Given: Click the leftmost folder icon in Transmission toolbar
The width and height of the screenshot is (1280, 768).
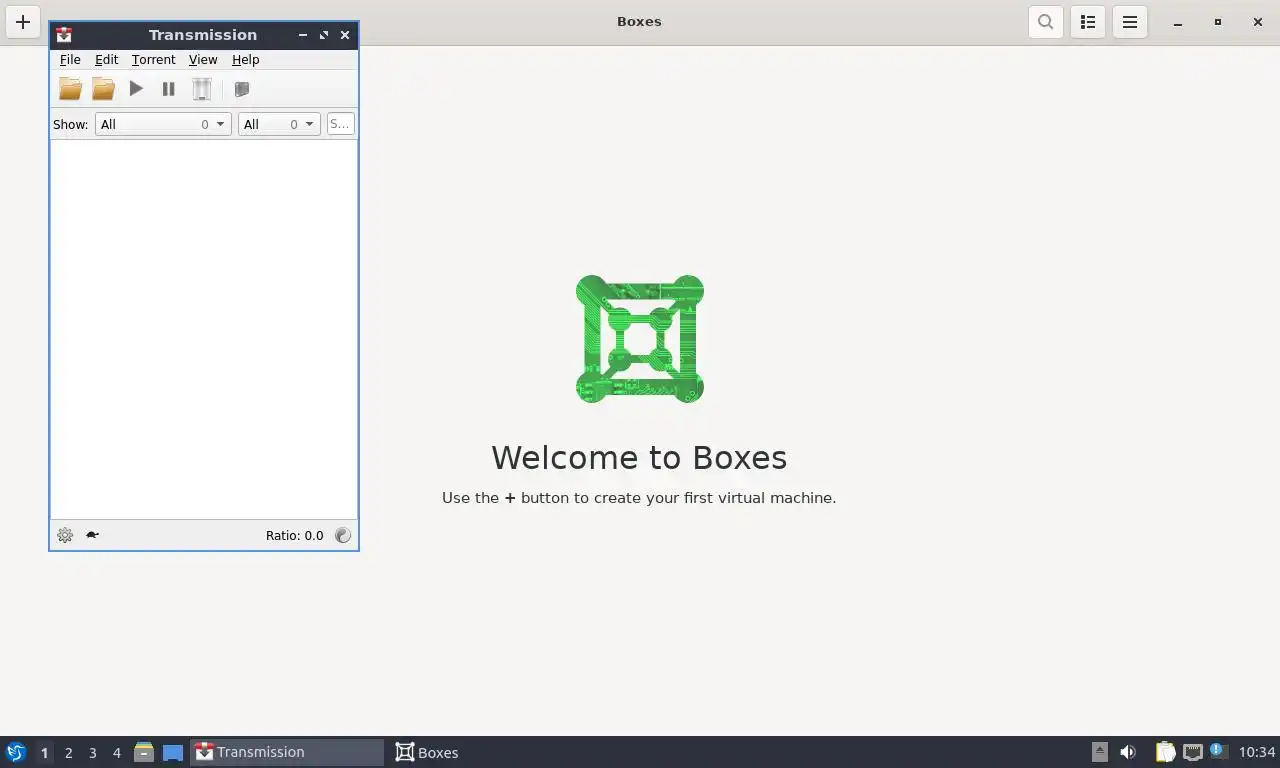Looking at the screenshot, I should click(70, 89).
